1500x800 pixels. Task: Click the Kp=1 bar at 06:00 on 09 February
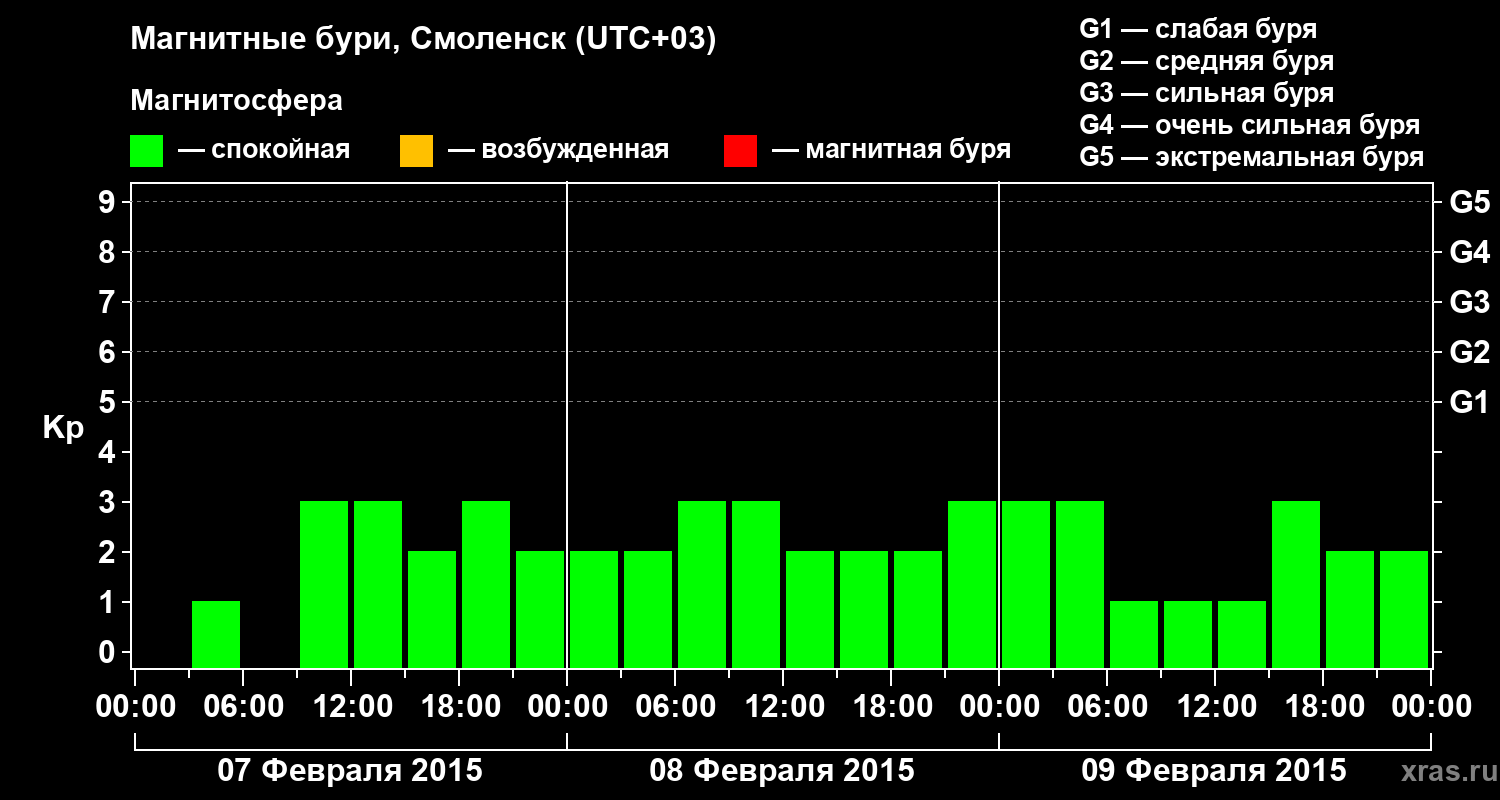click(x=1134, y=634)
